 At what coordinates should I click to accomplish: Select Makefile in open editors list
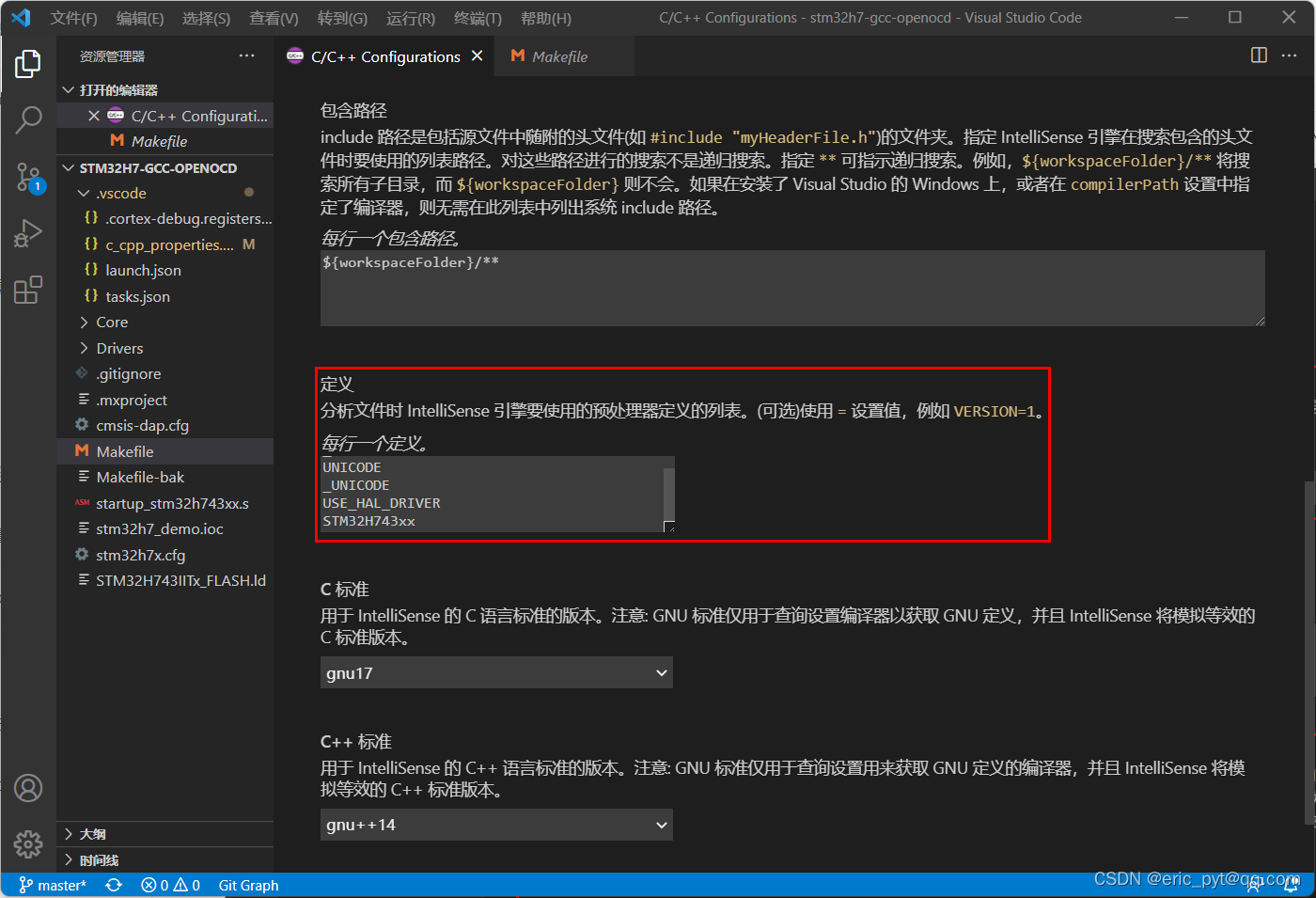pyautogui.click(x=165, y=141)
